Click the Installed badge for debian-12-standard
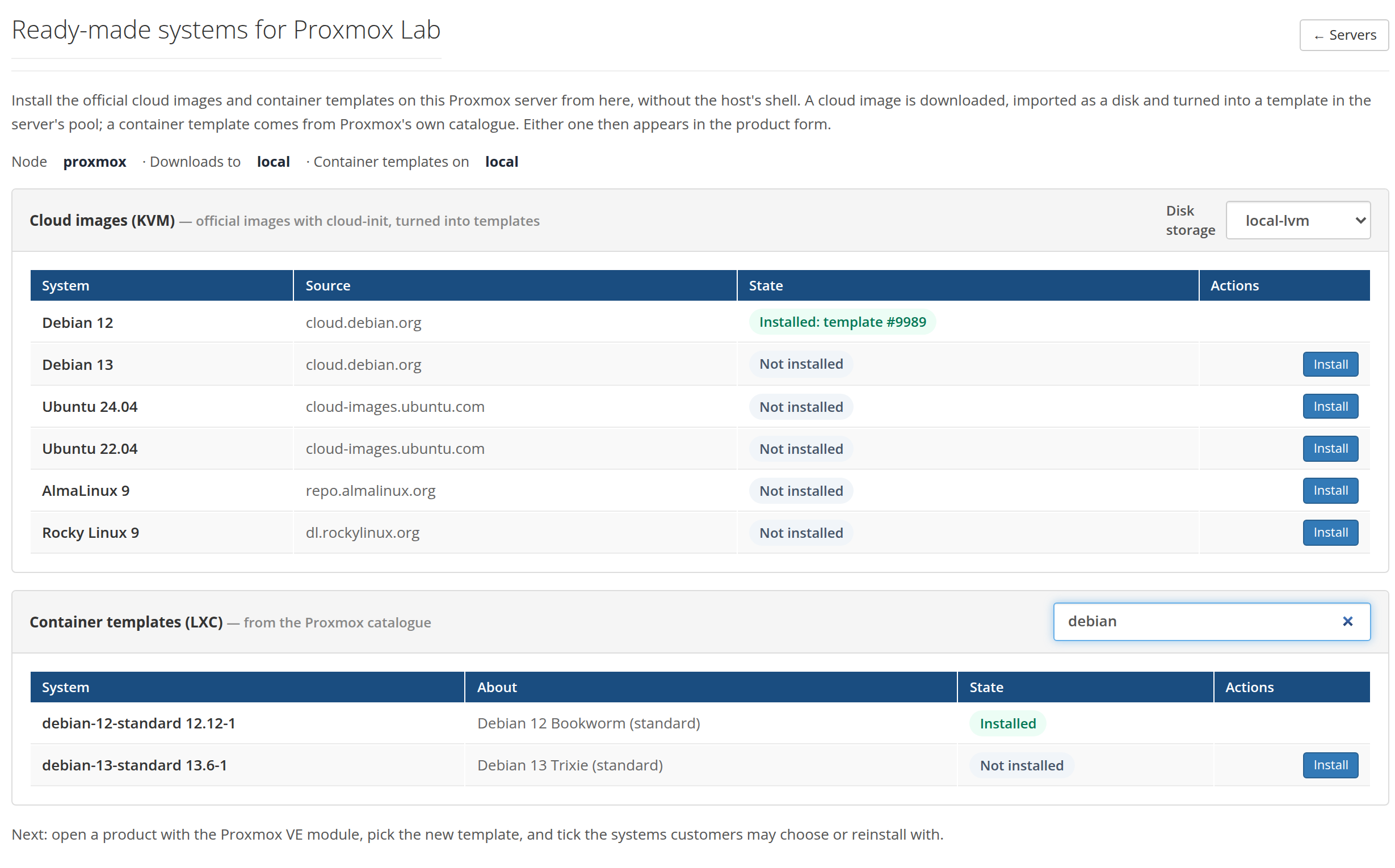 (1008, 723)
